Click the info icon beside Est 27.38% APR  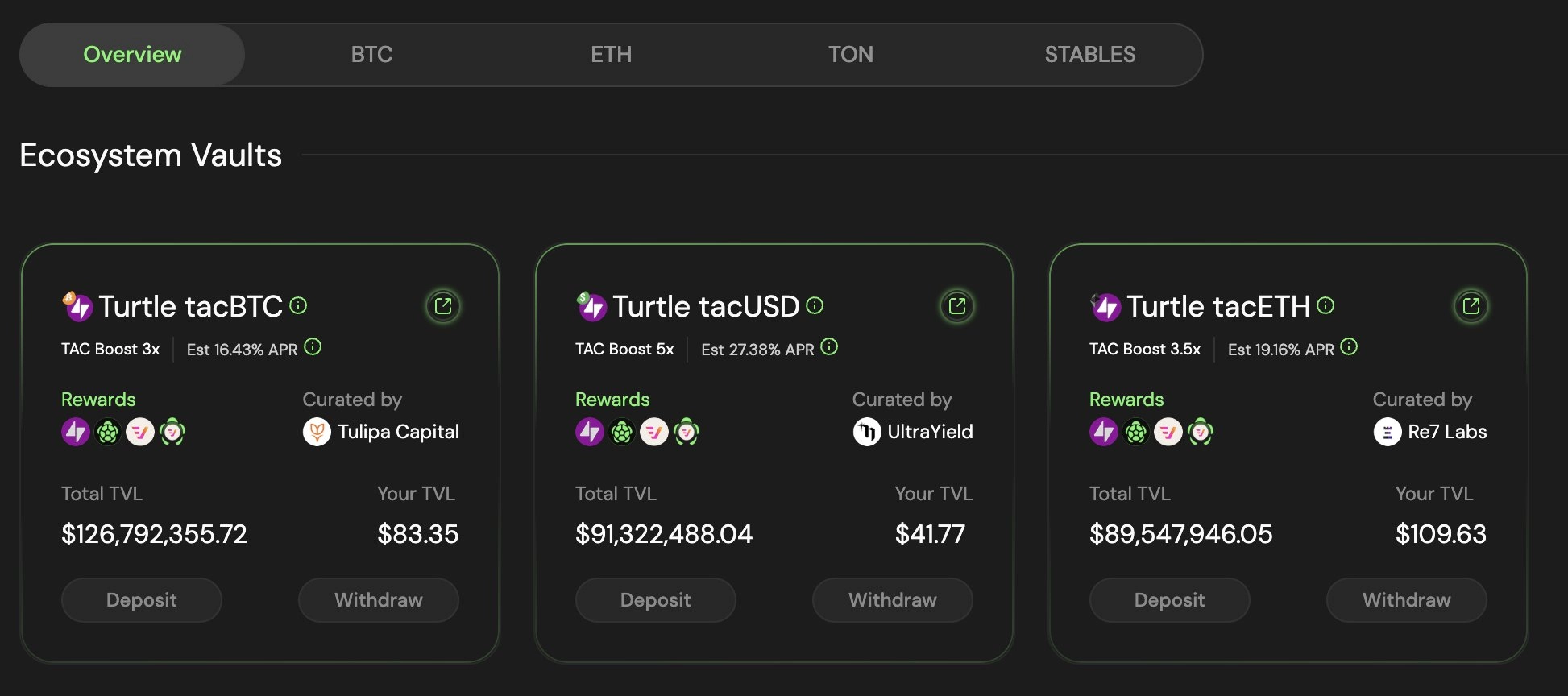[829, 346]
